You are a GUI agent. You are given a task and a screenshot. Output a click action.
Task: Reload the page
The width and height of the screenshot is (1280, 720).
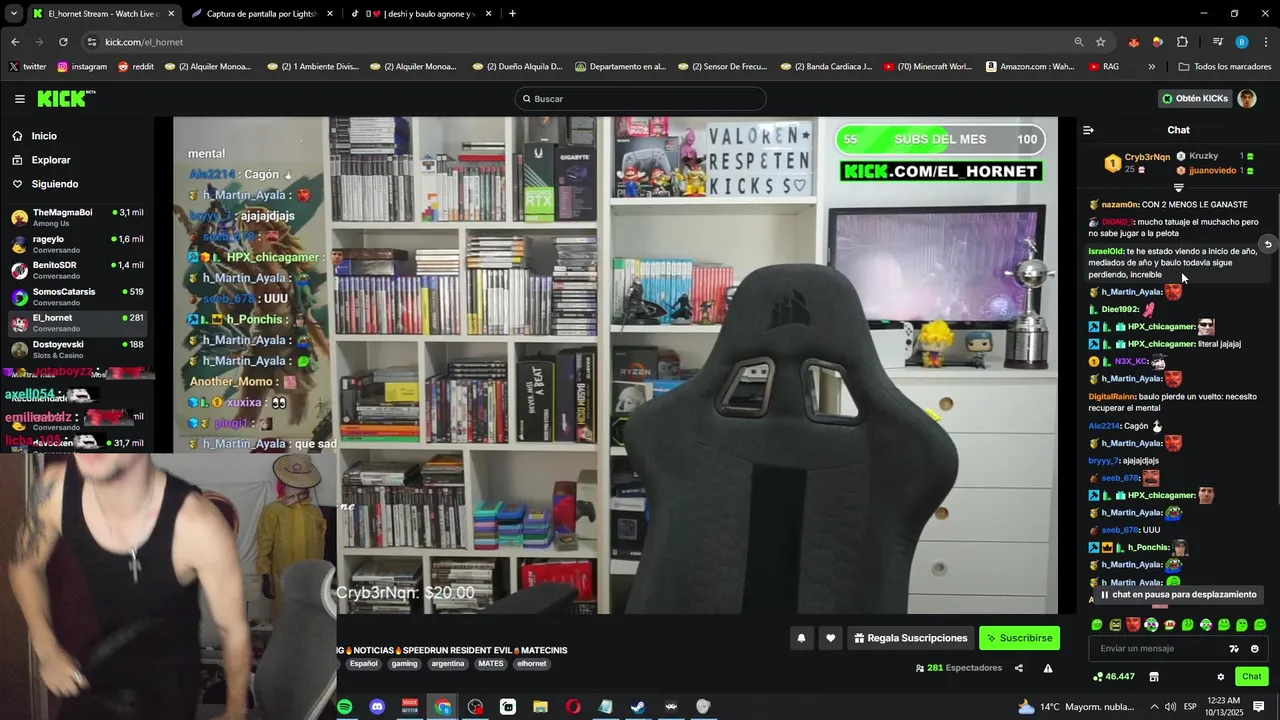63,42
